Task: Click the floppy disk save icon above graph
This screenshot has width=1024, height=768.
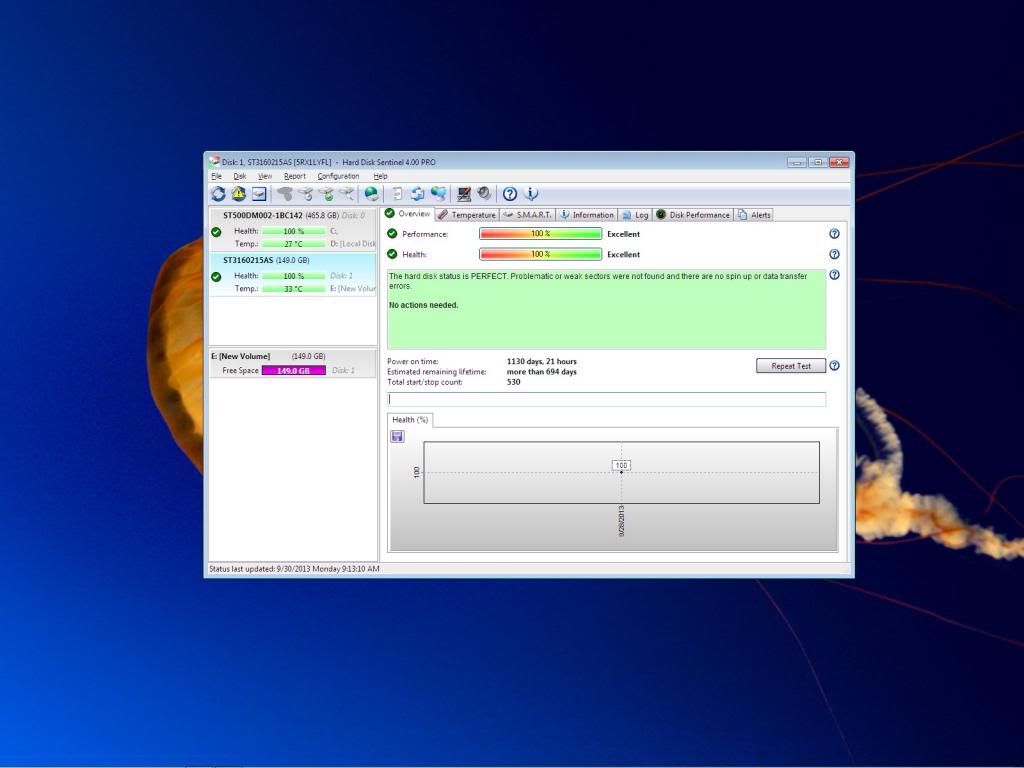Action: pyautogui.click(x=397, y=436)
